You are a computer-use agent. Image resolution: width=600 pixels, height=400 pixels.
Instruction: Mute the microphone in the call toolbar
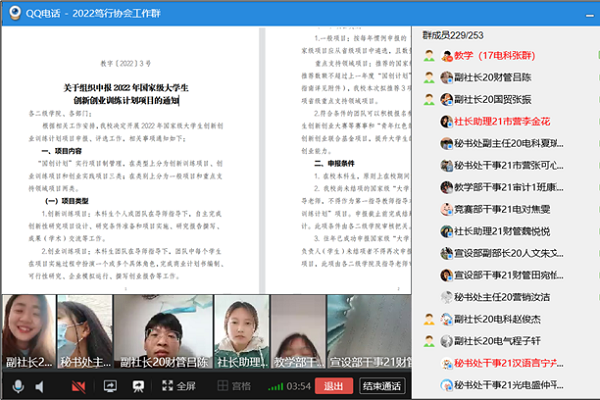17,386
